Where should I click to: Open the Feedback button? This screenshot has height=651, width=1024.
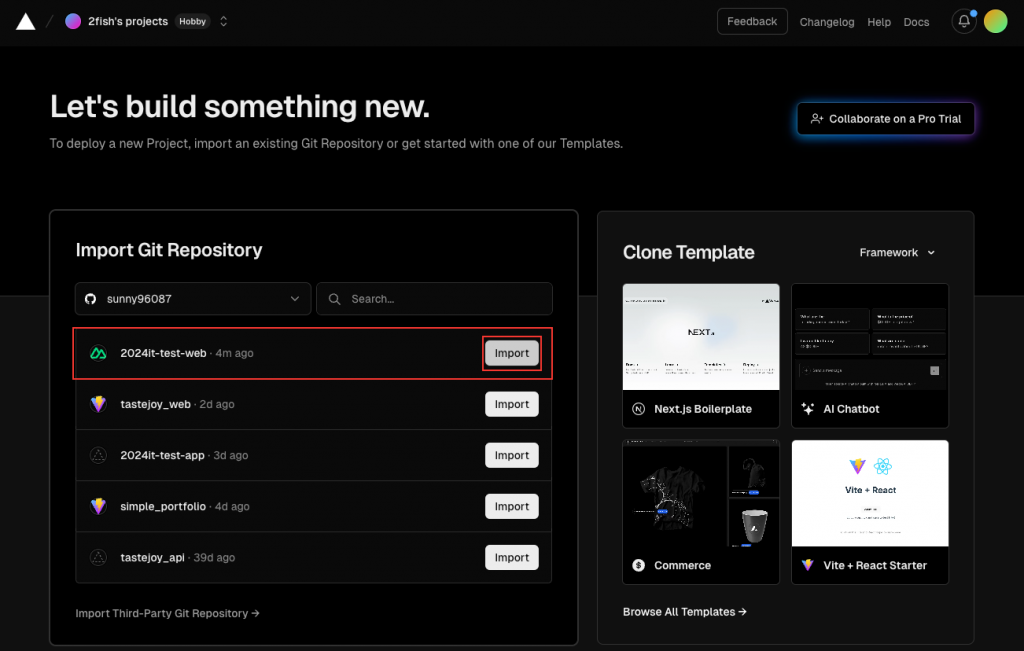tap(752, 22)
